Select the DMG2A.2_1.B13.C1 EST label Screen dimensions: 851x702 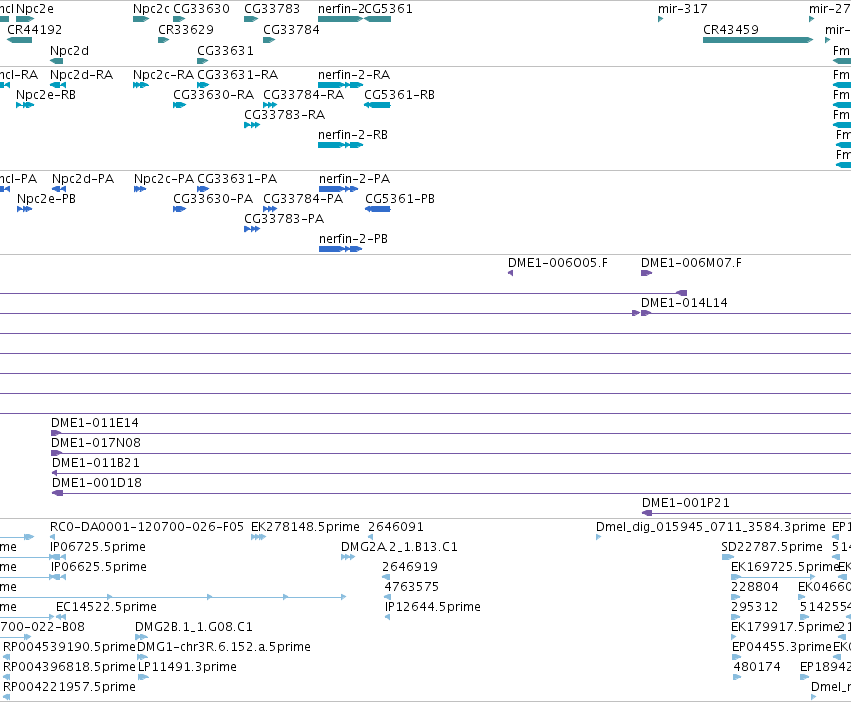pyautogui.click(x=399, y=547)
